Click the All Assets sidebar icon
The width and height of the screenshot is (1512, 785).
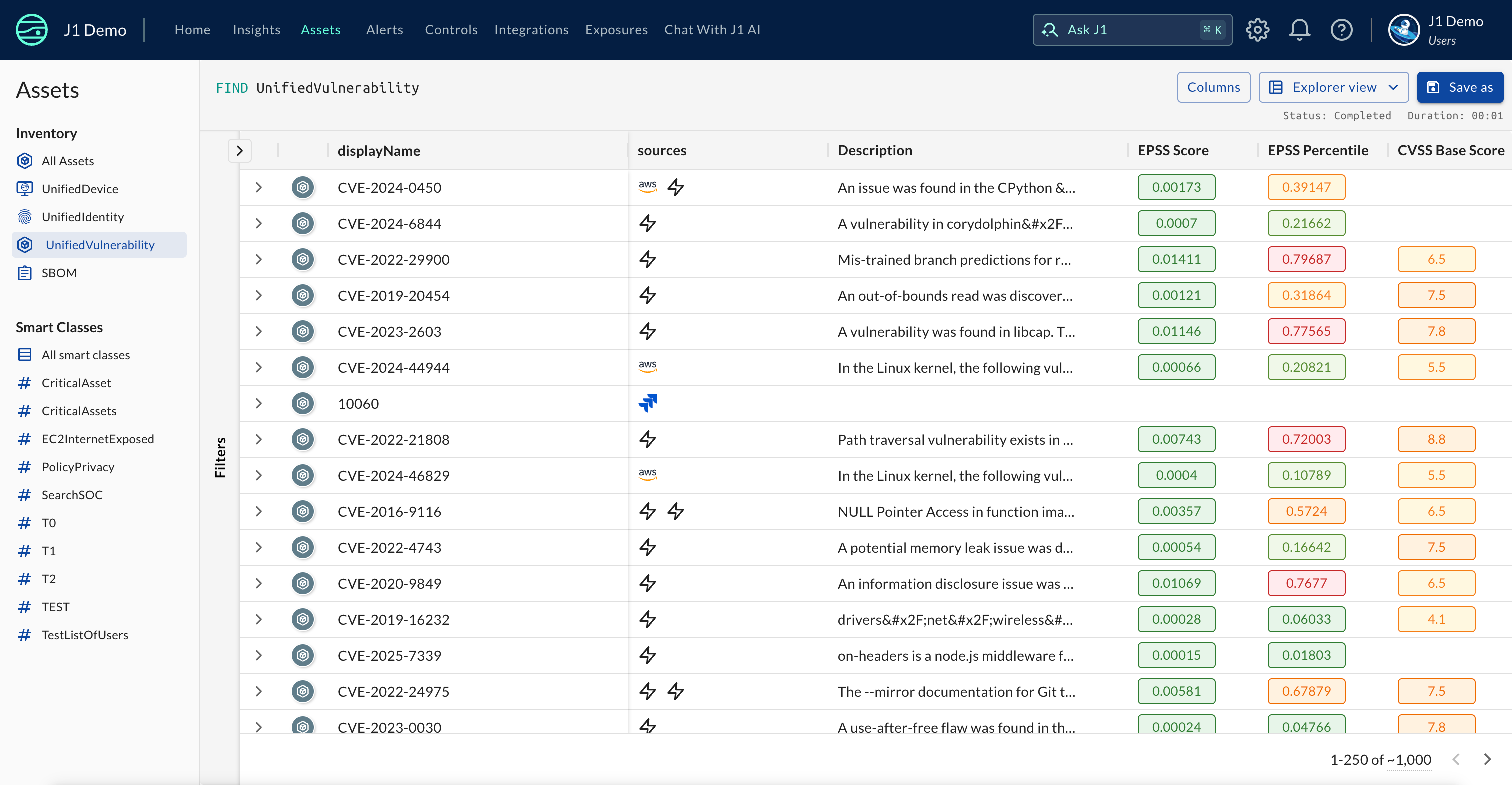click(24, 161)
